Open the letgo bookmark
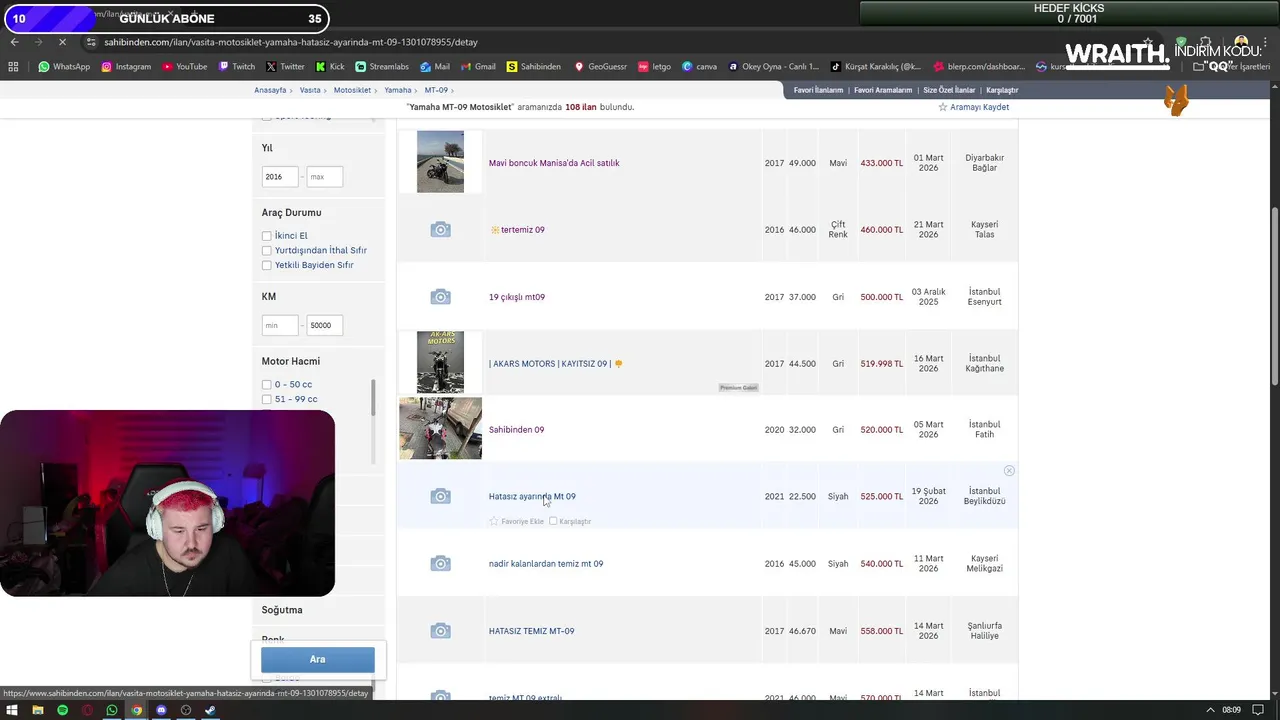 click(654, 67)
